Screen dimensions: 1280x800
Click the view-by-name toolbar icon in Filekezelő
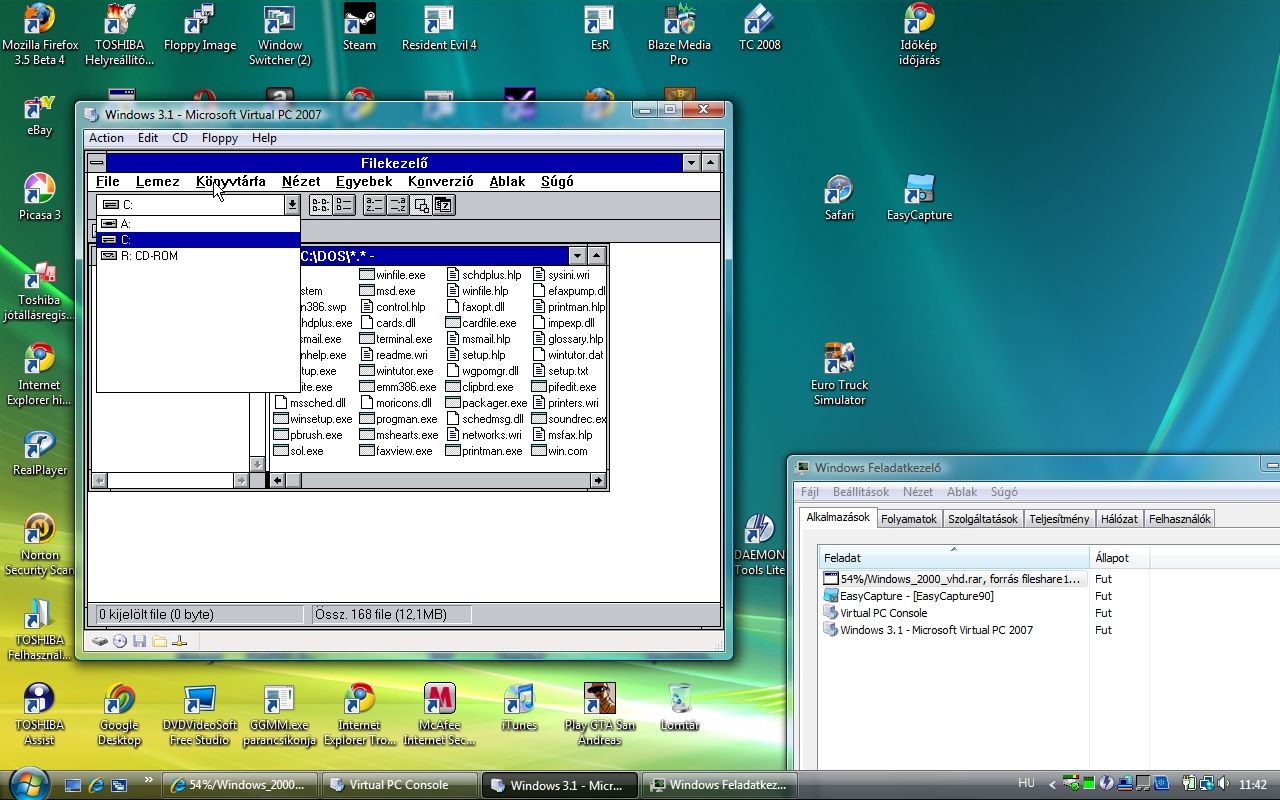tap(320, 205)
